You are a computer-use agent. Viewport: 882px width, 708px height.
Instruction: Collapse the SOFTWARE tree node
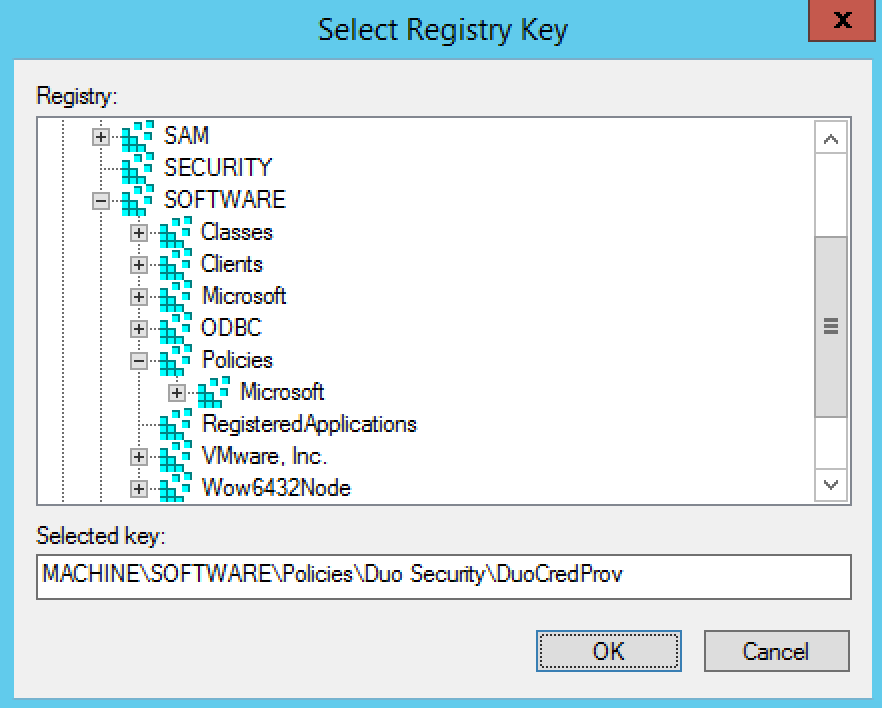click(100, 199)
